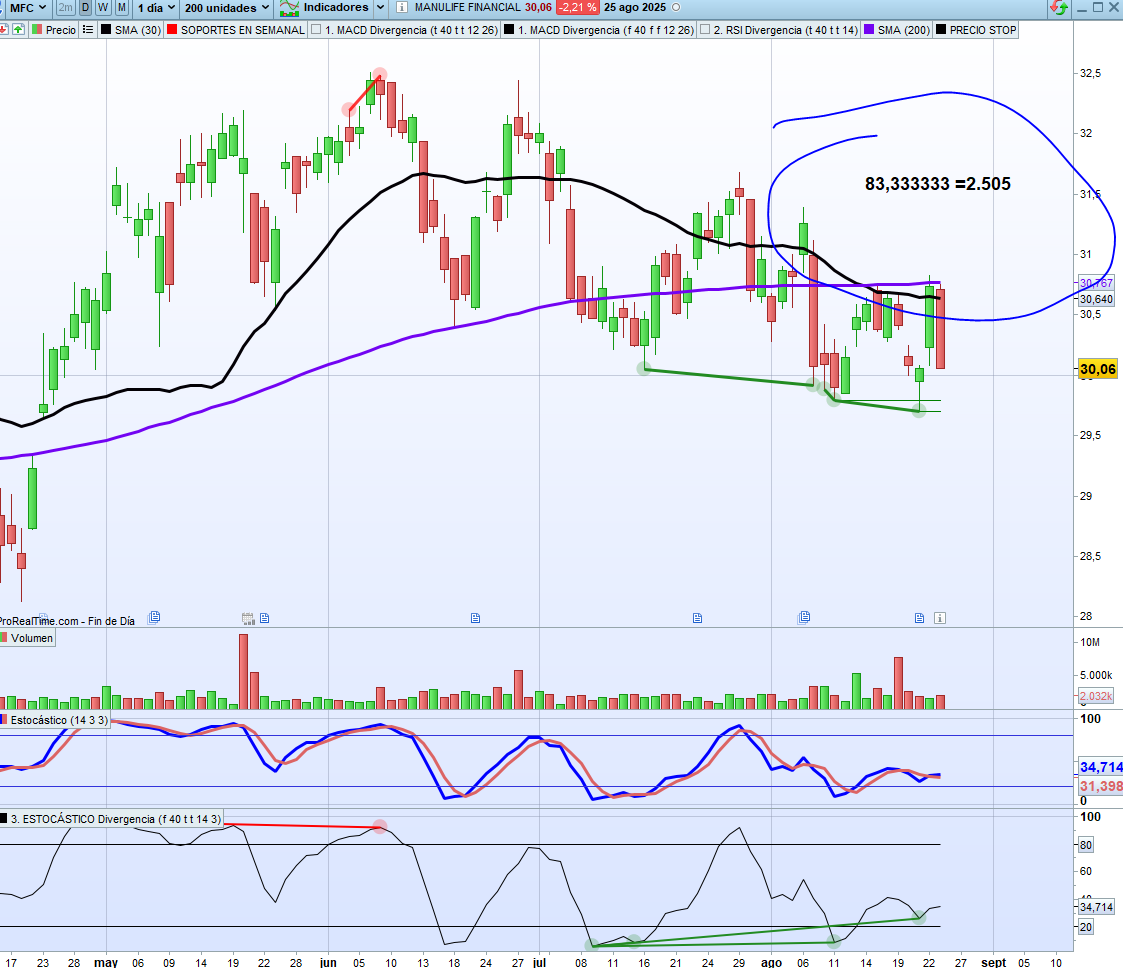Click the -2,21 % change badge

tap(577, 8)
